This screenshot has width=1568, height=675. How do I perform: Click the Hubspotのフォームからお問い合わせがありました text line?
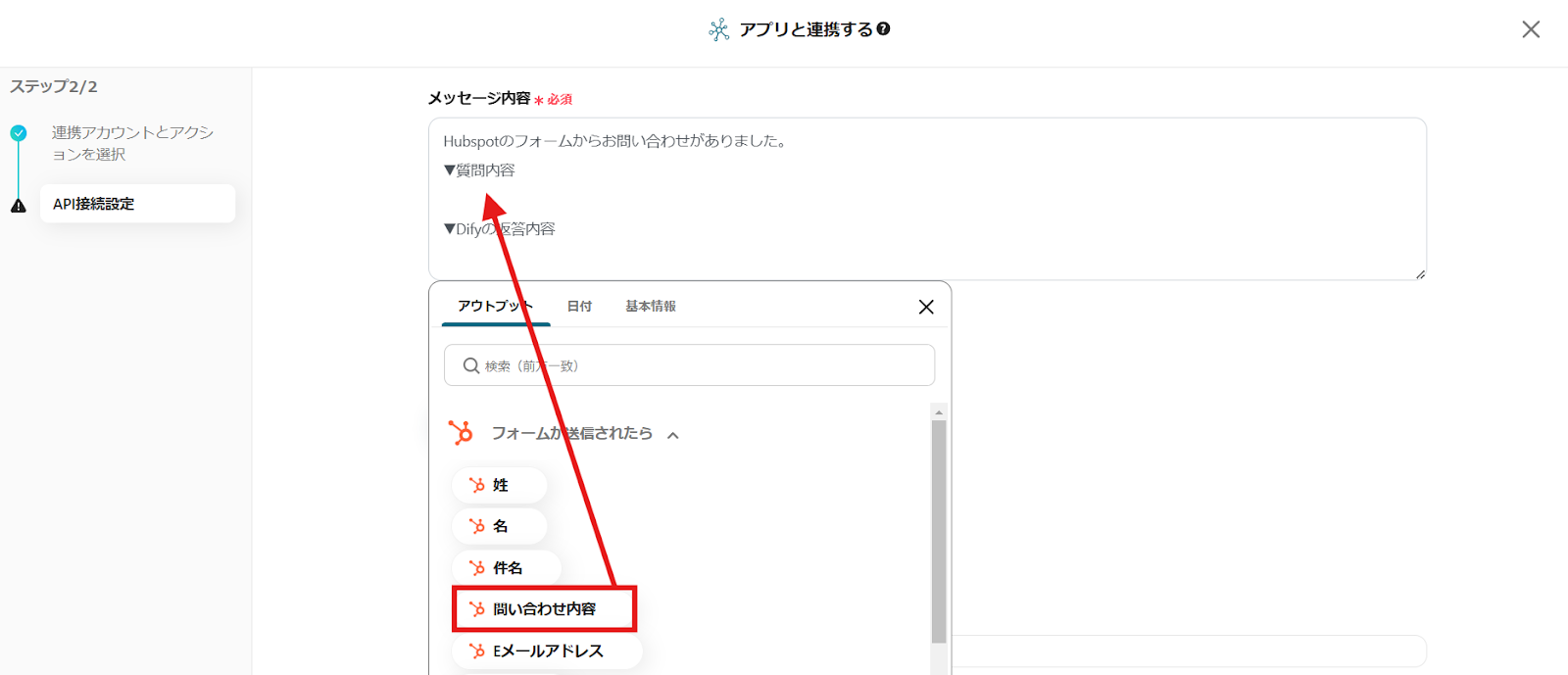tap(616, 141)
